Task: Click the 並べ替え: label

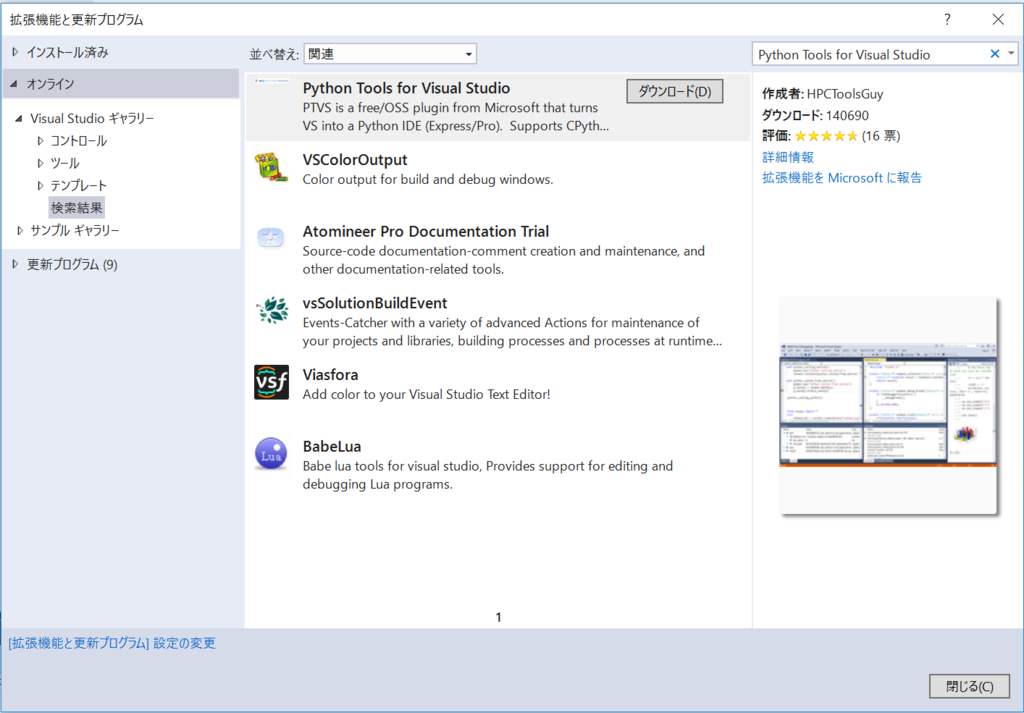Action: pos(274,54)
